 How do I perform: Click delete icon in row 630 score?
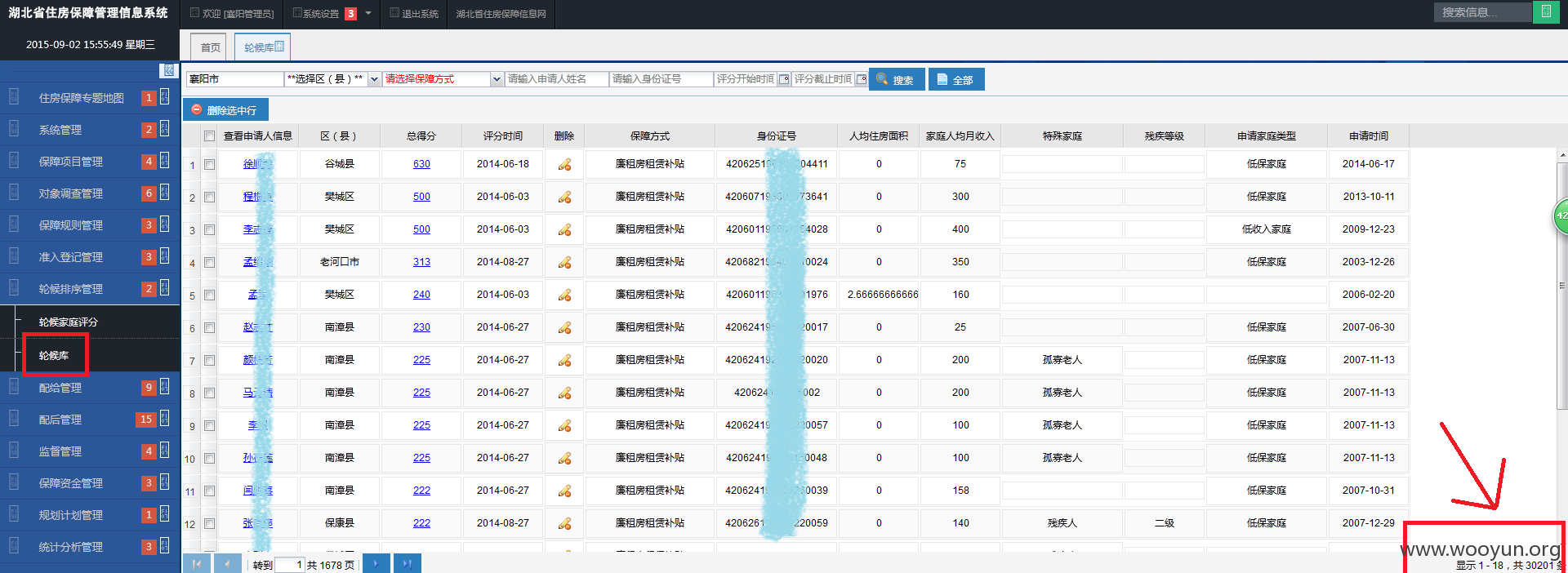pyautogui.click(x=564, y=165)
